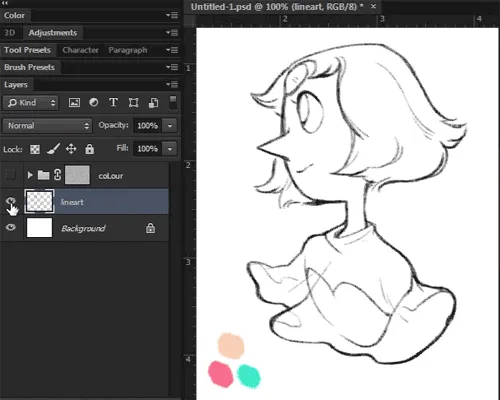Click the folder icon of colour group
The height and width of the screenshot is (400, 500).
pos(43,175)
